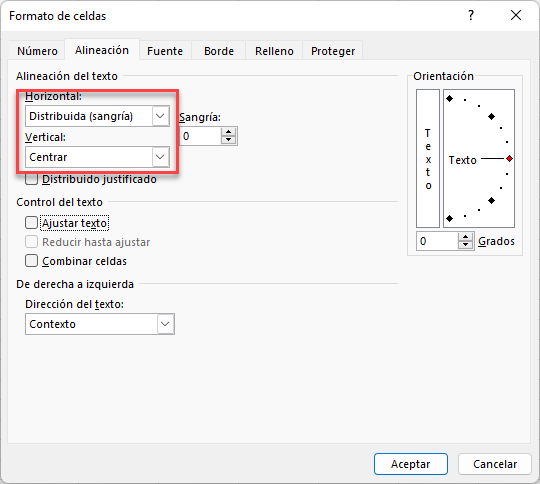
Task: Click the red diamond orientation marker
Action: 509,158
